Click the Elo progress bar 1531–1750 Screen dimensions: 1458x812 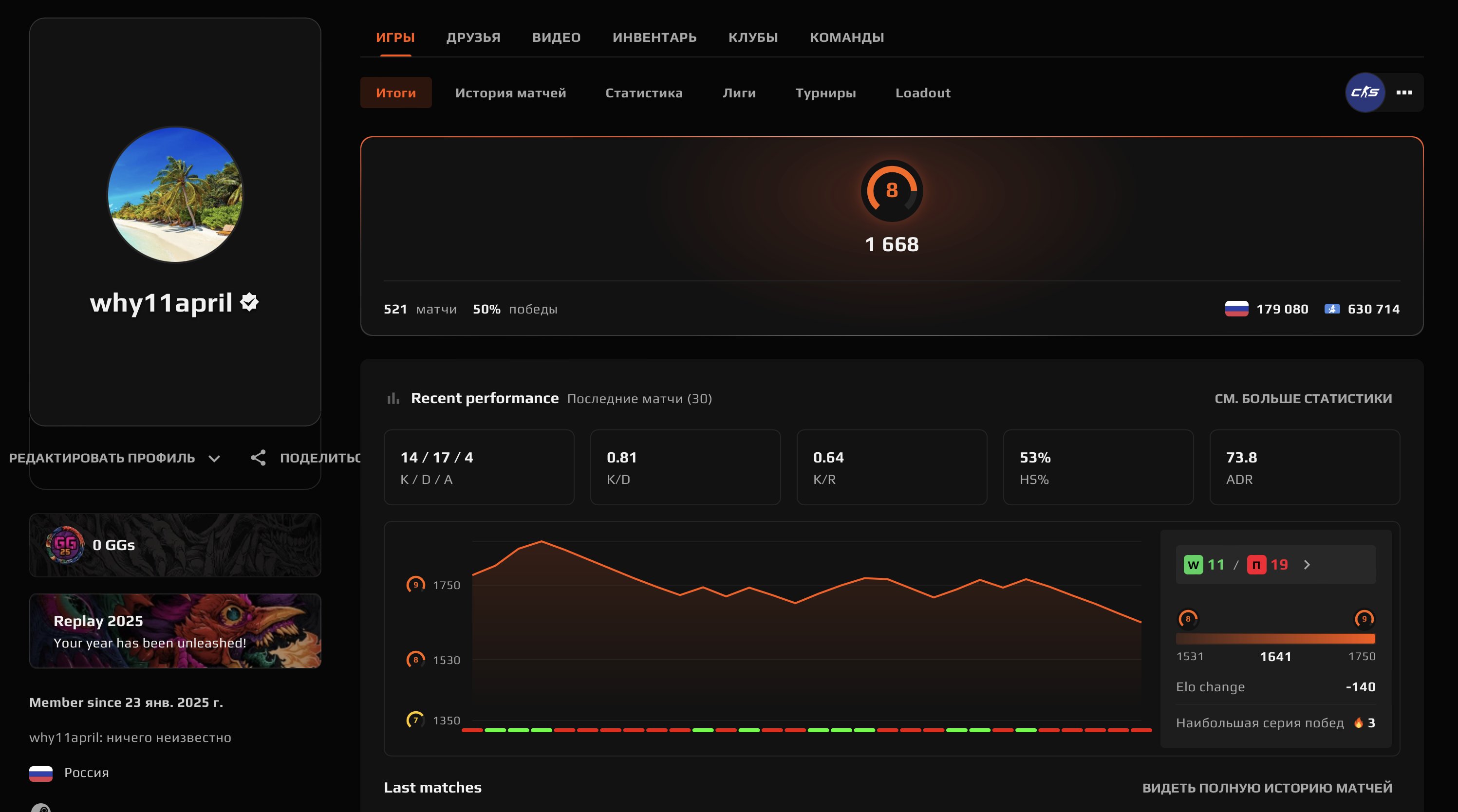[x=1275, y=639]
